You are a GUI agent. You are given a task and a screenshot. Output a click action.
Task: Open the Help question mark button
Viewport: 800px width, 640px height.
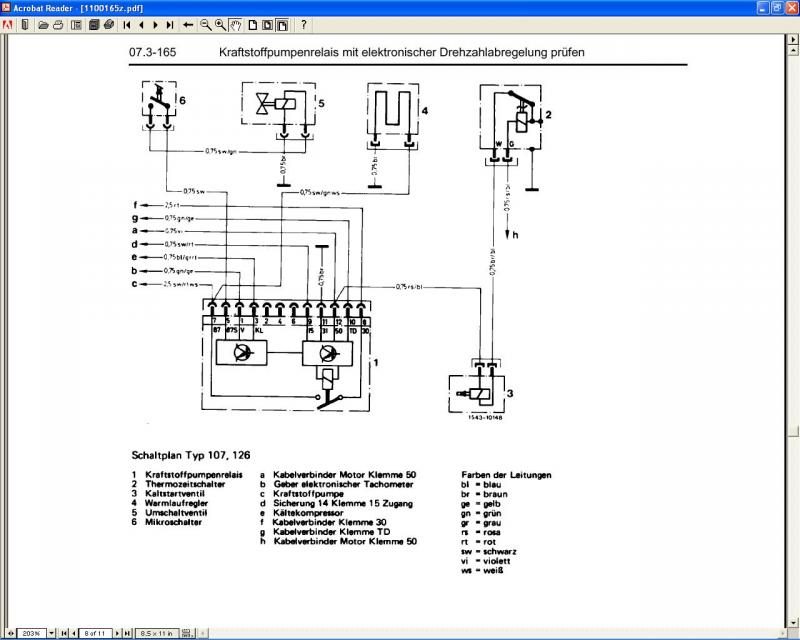coord(303,24)
